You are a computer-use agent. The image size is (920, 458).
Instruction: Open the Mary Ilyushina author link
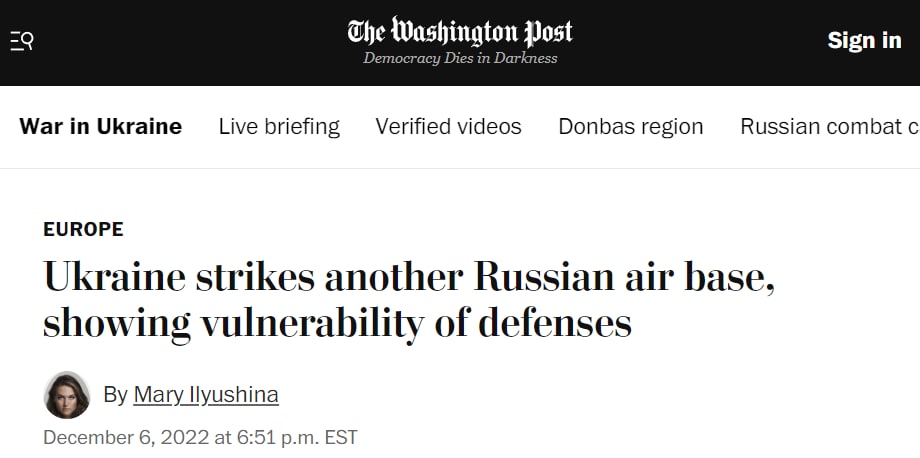click(x=206, y=395)
